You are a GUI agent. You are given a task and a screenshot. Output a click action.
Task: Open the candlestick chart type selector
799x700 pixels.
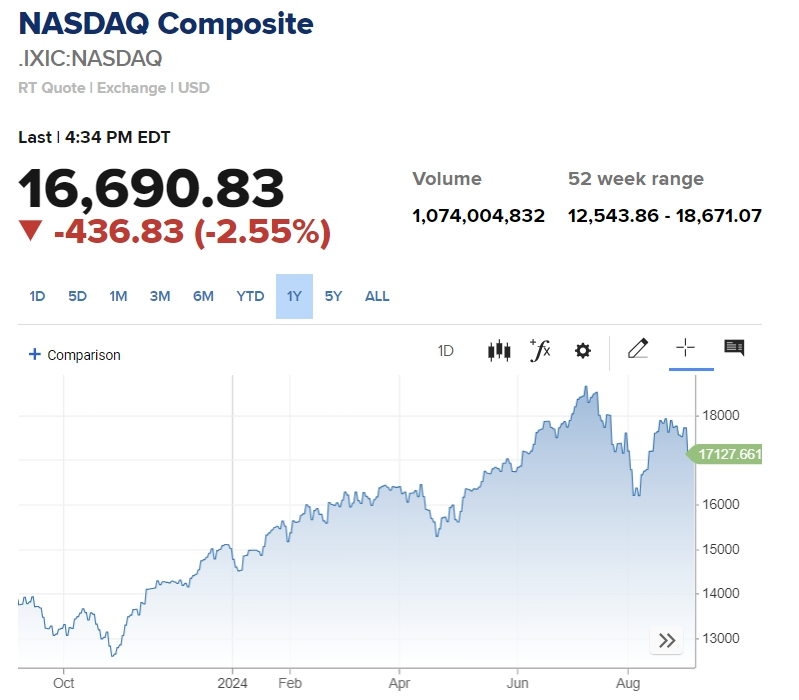pyautogui.click(x=499, y=350)
